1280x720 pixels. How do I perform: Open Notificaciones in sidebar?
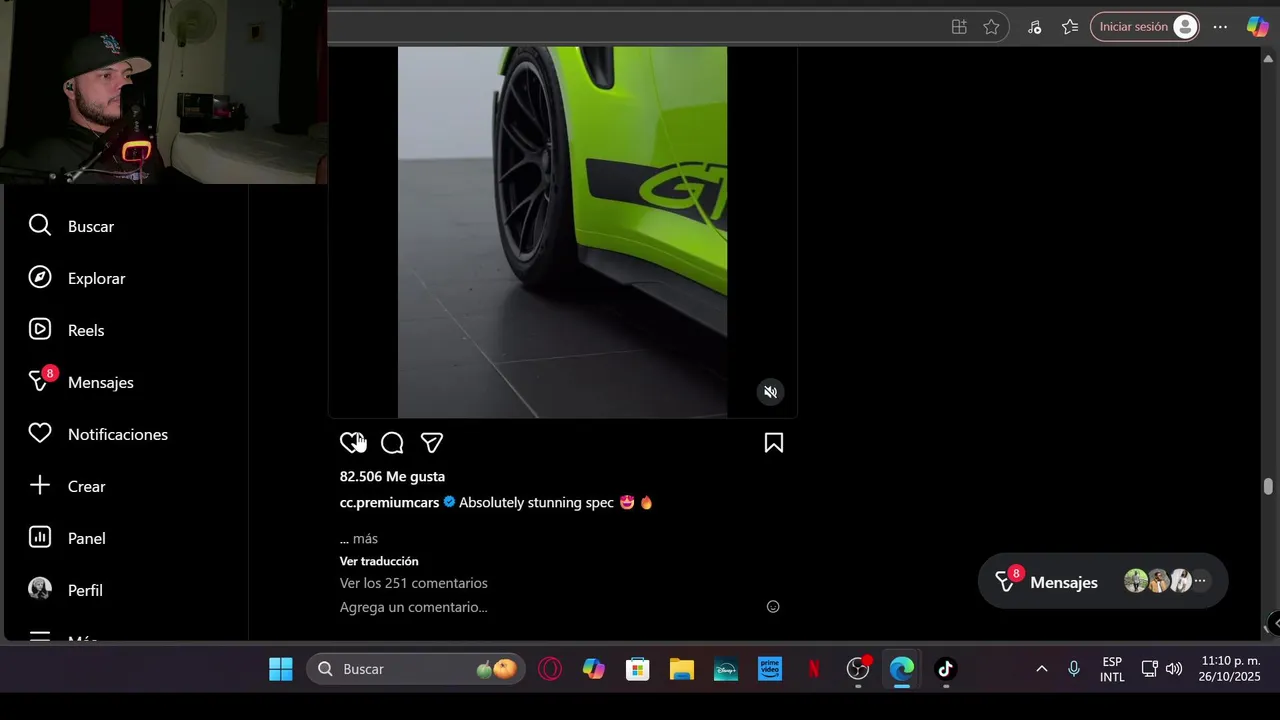[98, 434]
